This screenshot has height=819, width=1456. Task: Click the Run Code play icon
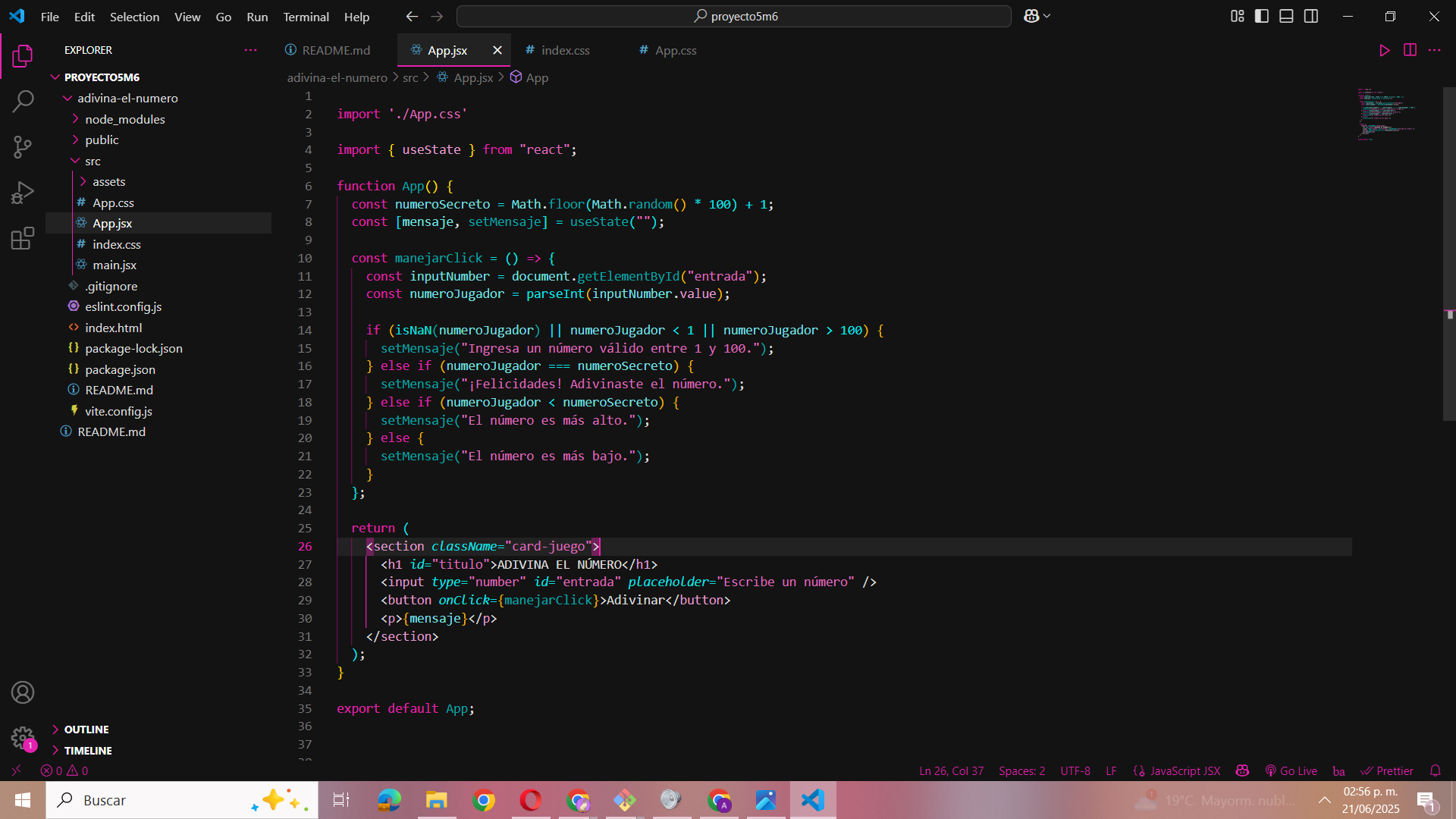(1385, 50)
